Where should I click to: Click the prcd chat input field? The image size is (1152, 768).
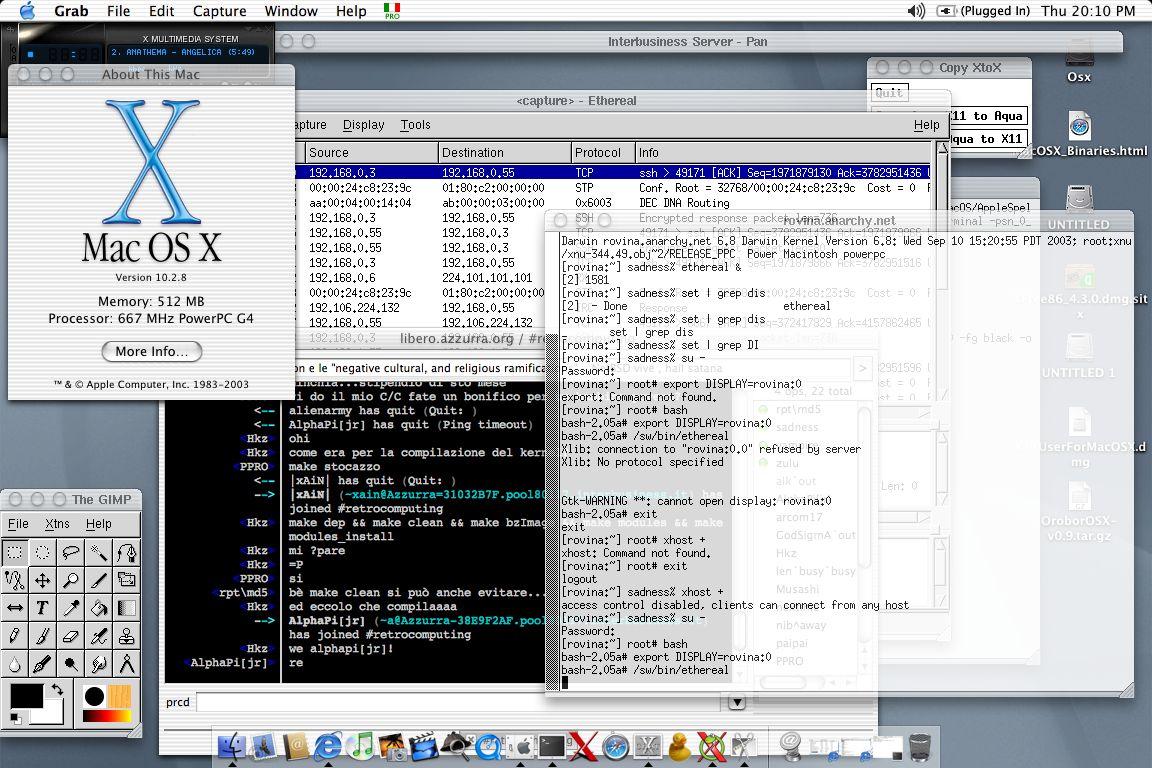click(460, 703)
